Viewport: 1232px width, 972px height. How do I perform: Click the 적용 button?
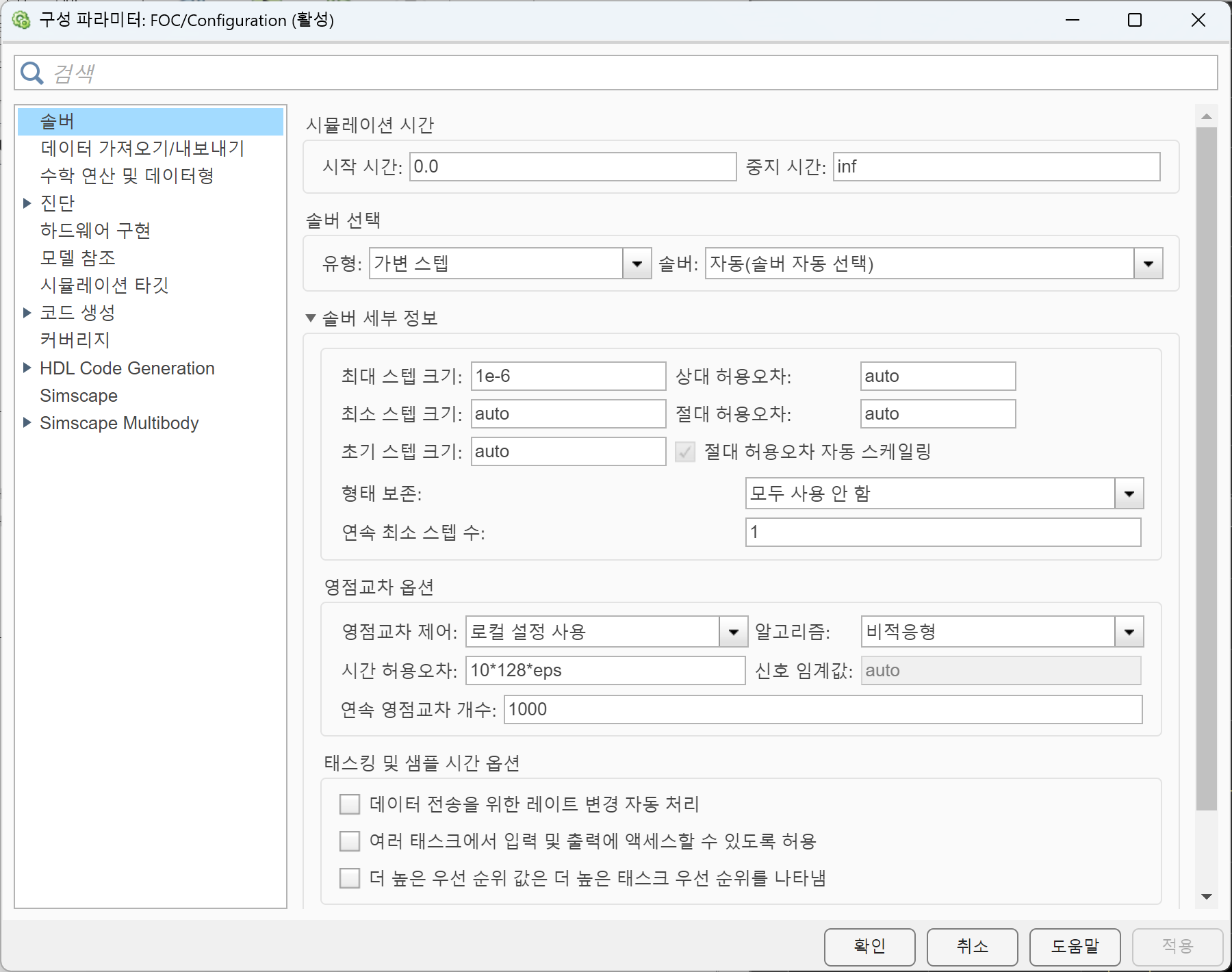[x=1178, y=947]
